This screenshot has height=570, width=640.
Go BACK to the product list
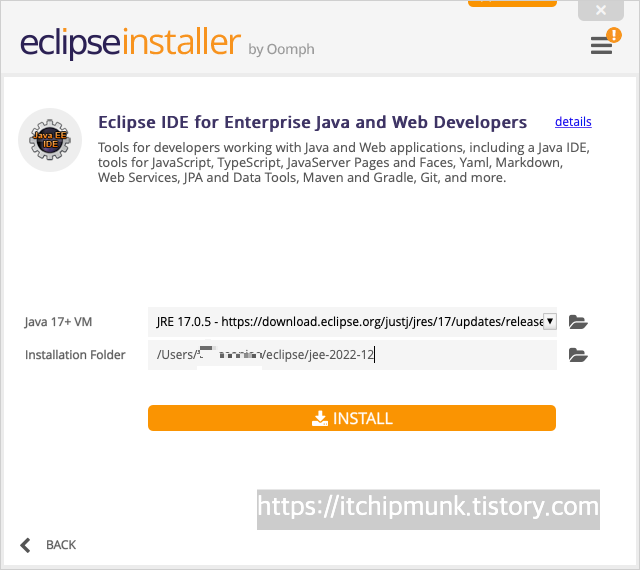coord(48,545)
